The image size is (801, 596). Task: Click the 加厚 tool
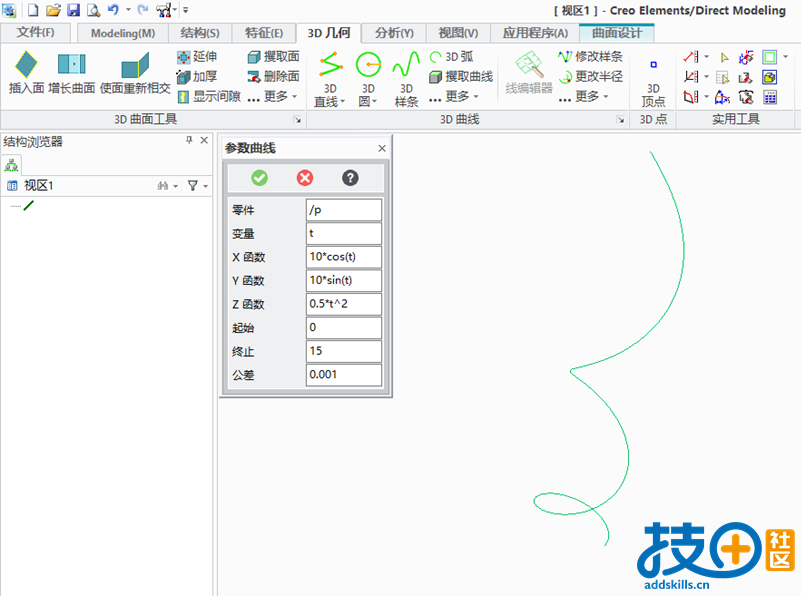point(197,77)
